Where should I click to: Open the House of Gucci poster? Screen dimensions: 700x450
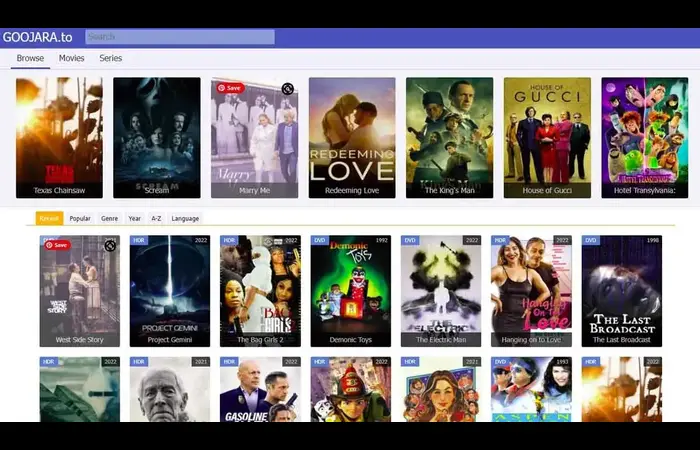pos(547,138)
